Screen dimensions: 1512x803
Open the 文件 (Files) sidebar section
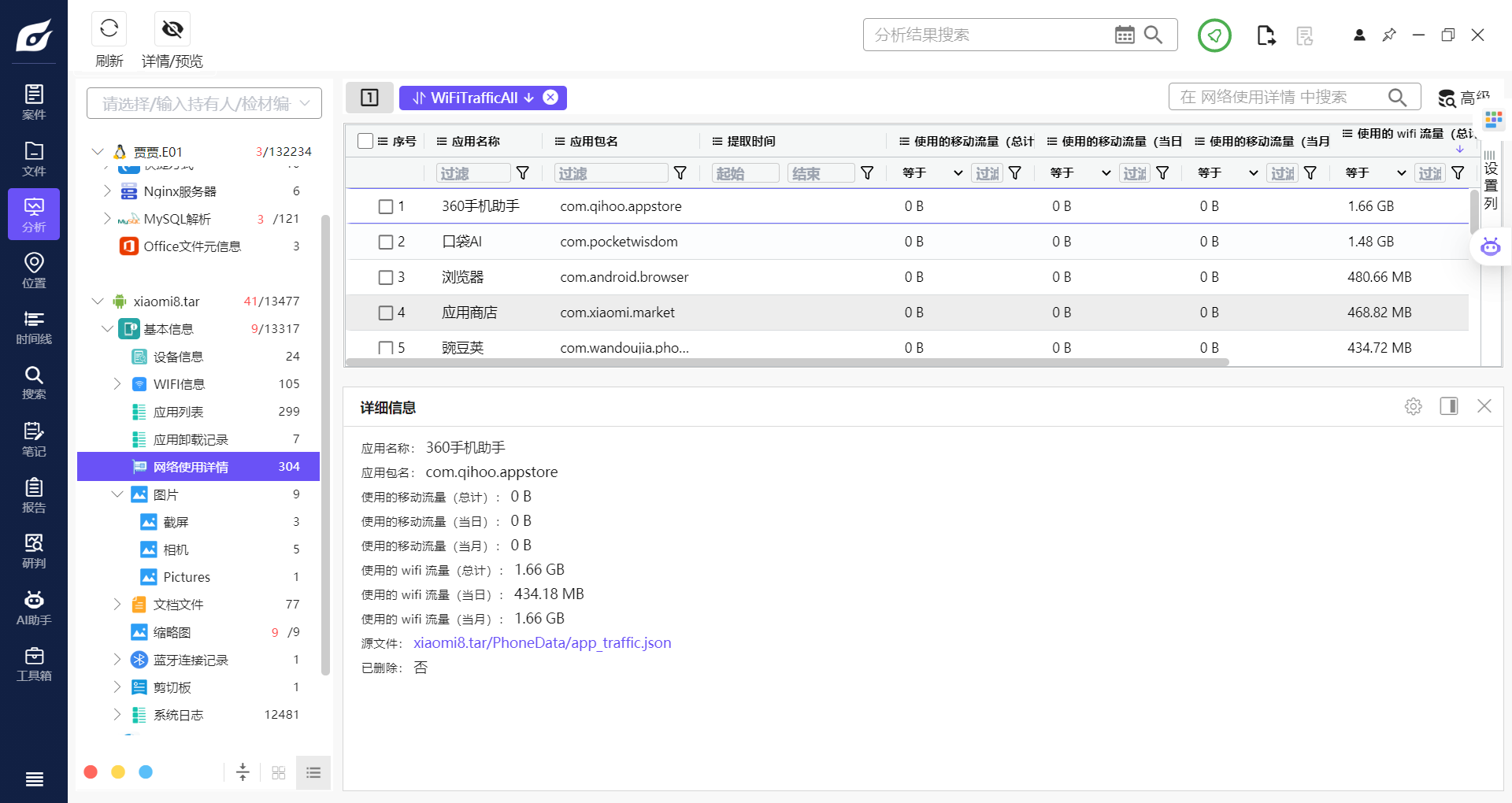34,159
